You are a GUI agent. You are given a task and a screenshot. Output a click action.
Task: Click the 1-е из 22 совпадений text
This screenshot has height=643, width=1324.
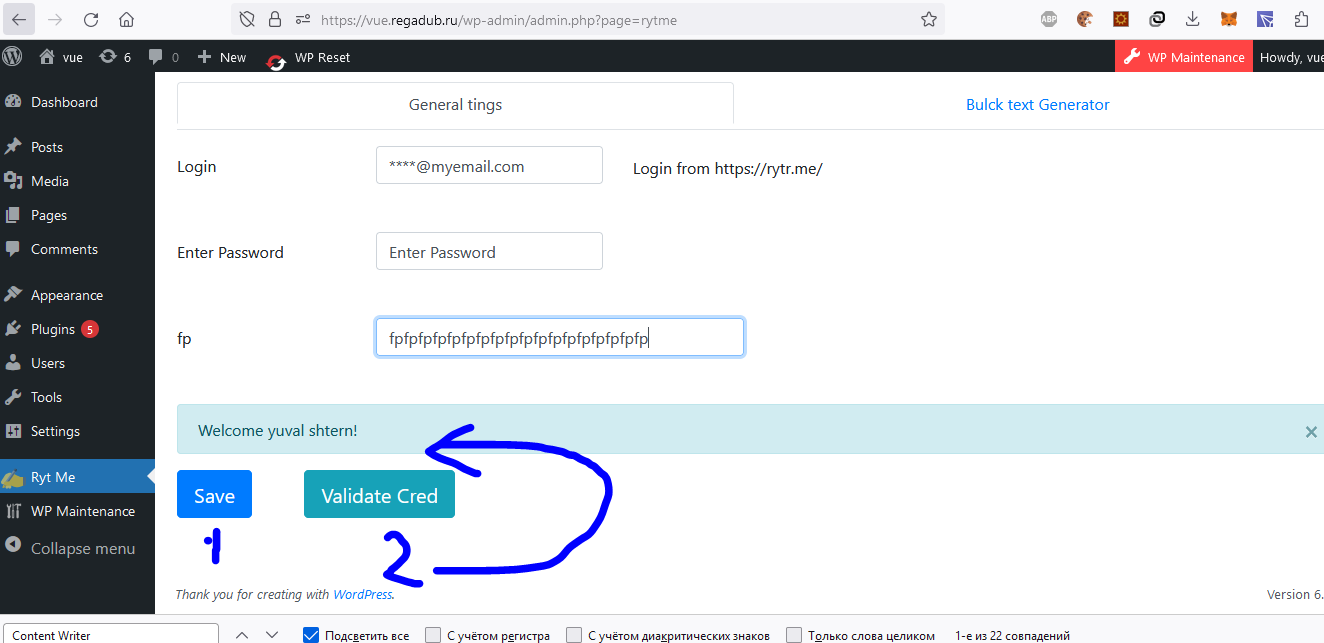[1012, 636]
